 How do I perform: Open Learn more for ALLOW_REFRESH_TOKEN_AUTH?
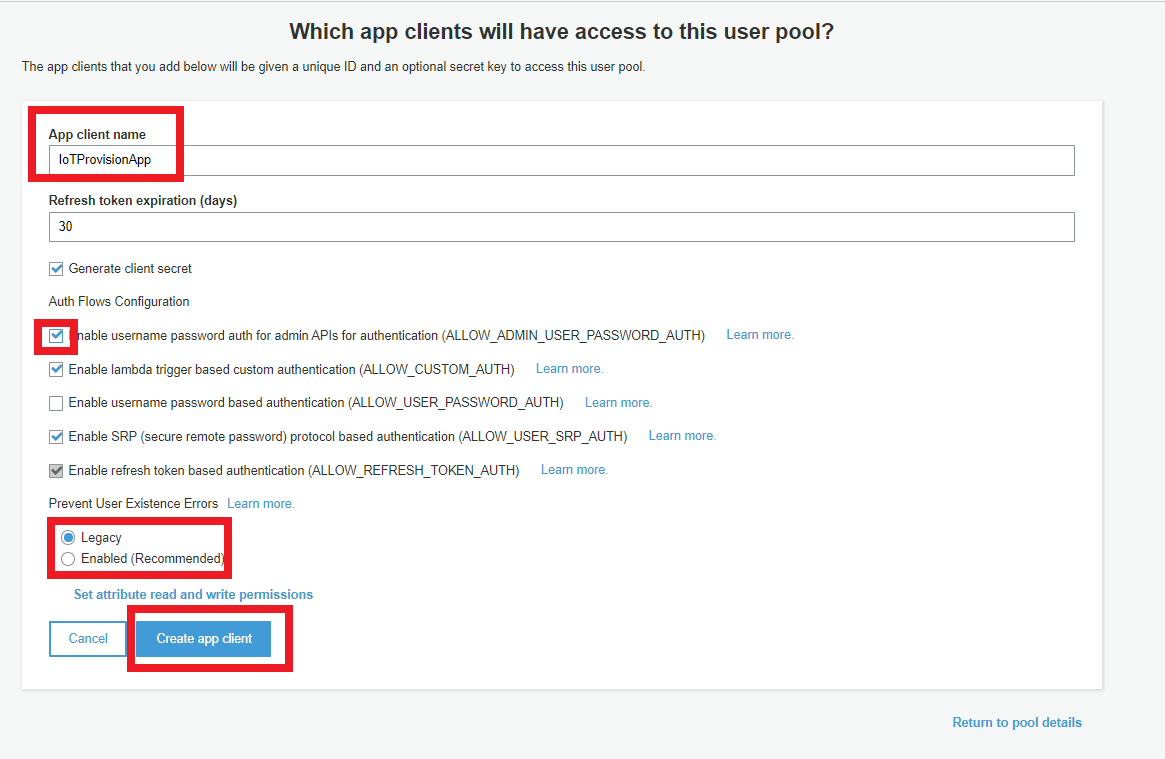click(x=574, y=470)
